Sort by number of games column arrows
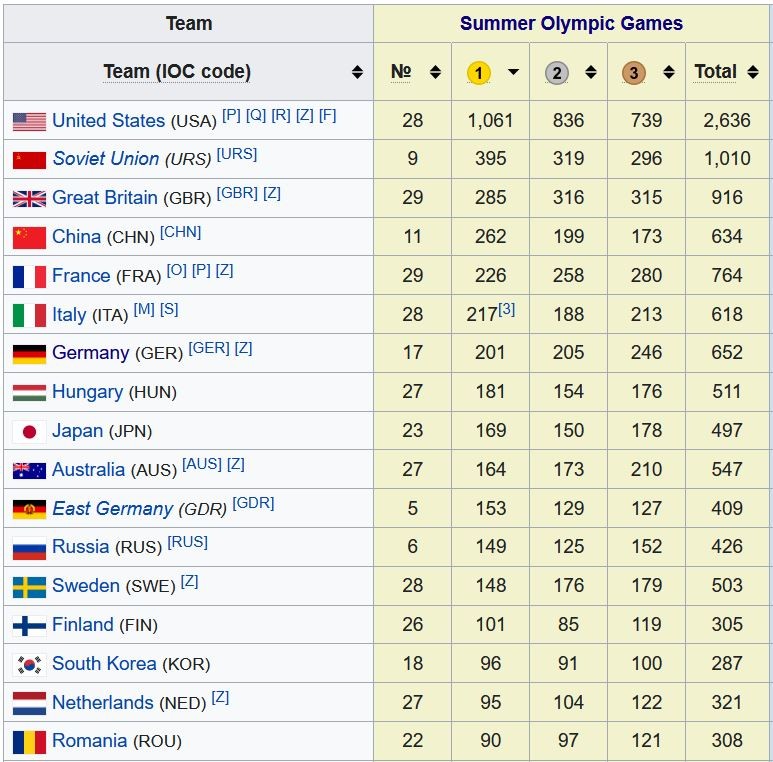The width and height of the screenshot is (773, 762). [435, 72]
